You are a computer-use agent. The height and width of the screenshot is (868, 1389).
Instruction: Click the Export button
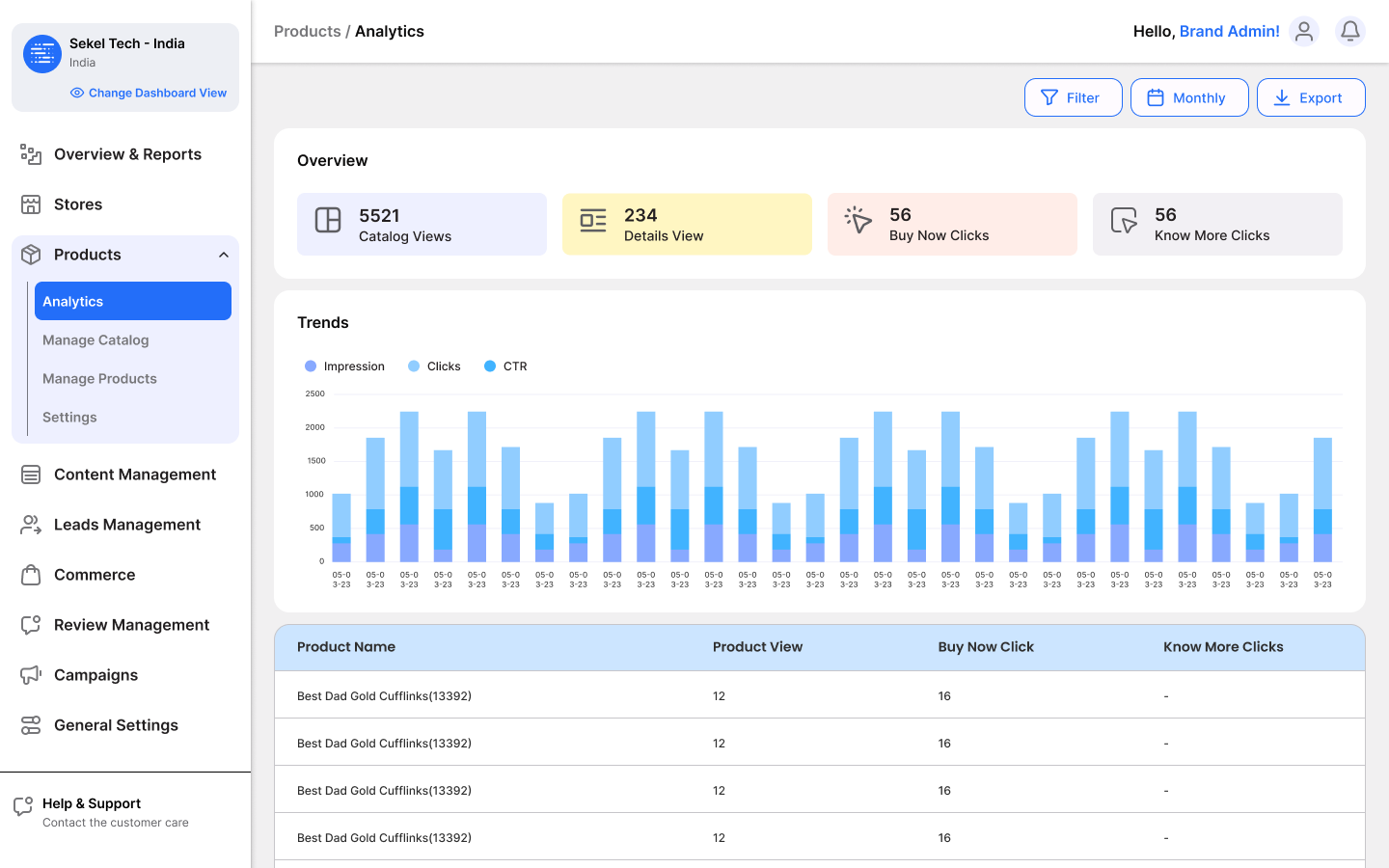click(x=1310, y=97)
